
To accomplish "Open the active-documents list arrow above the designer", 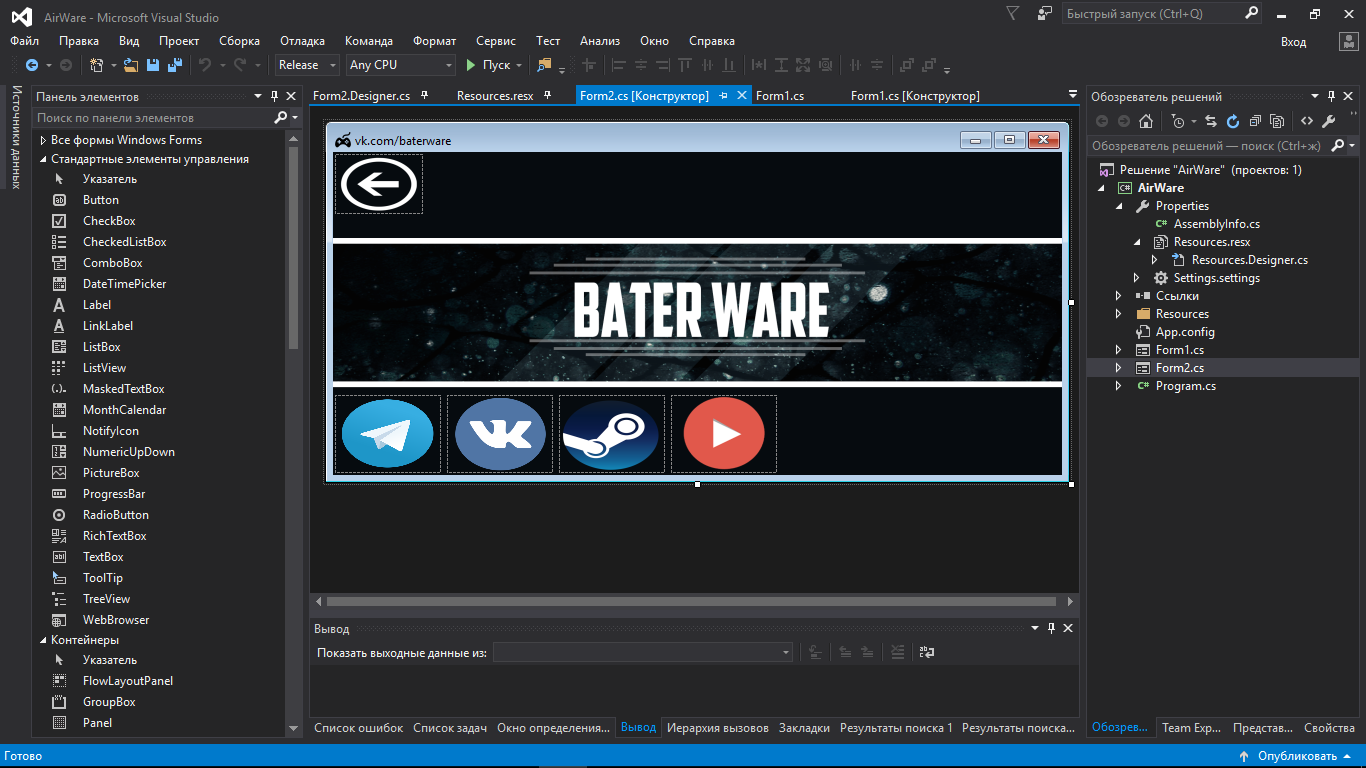I will pos(1073,95).
